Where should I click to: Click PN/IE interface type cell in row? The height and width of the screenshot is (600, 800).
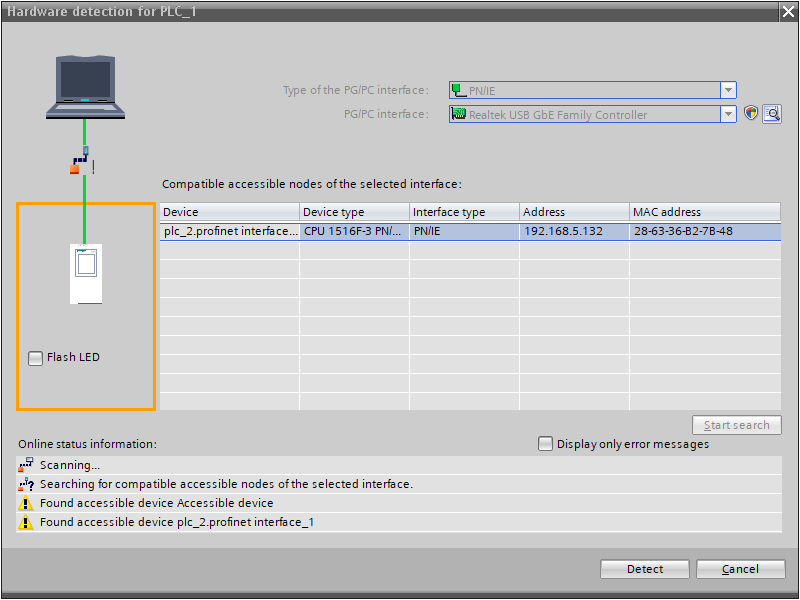click(465, 231)
